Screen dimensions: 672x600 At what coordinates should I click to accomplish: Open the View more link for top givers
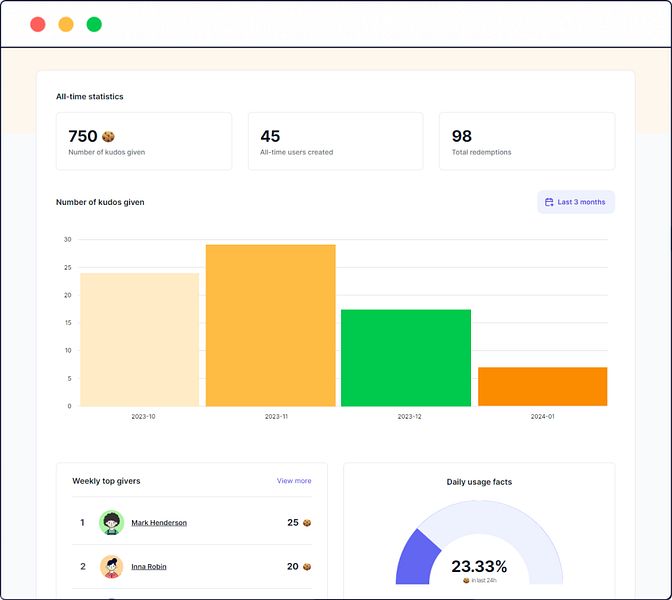294,481
